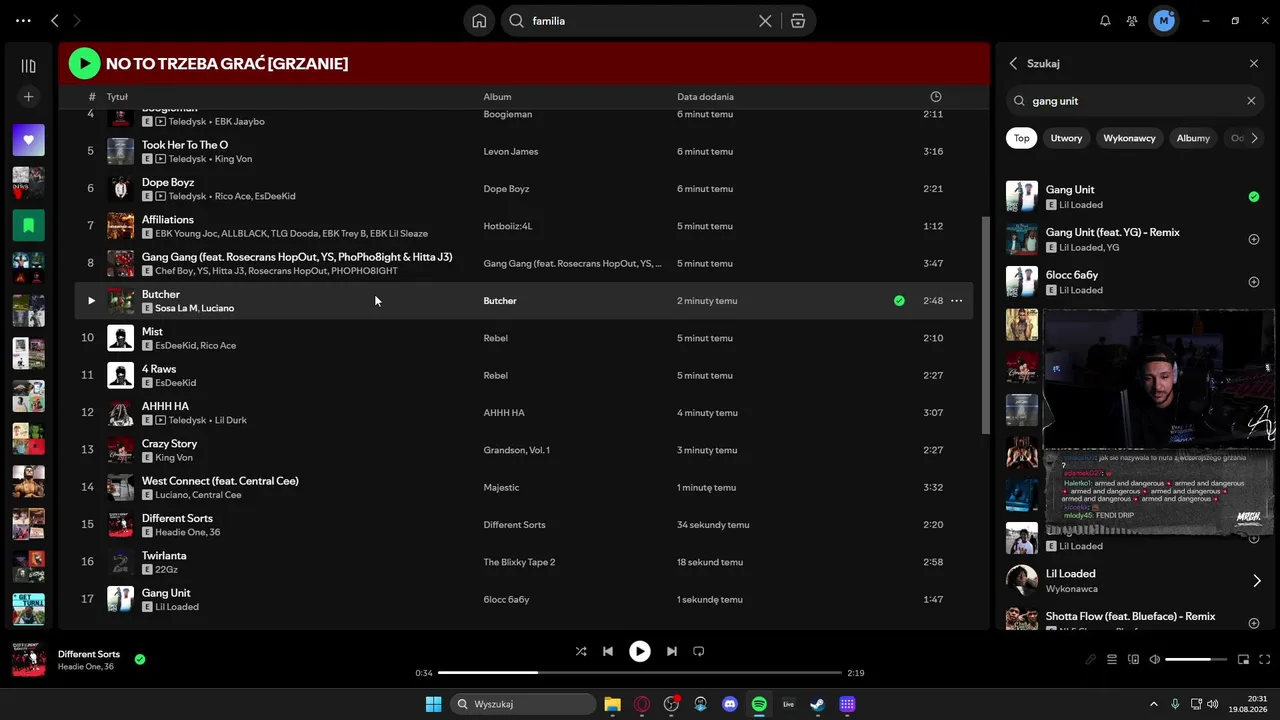Add '6locc 6a6y' result to playlist

point(1254,282)
